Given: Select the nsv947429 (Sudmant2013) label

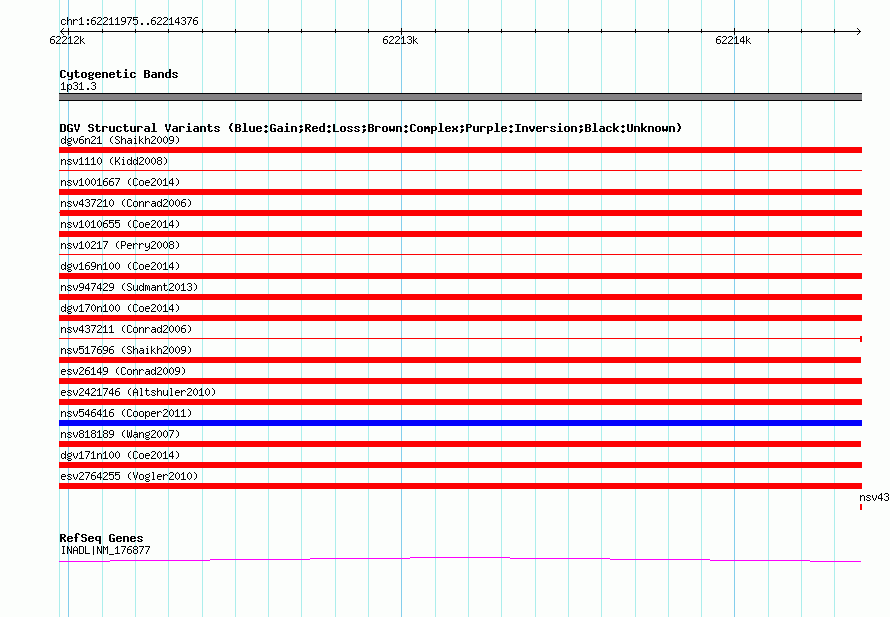Looking at the screenshot, I should 129,287.
